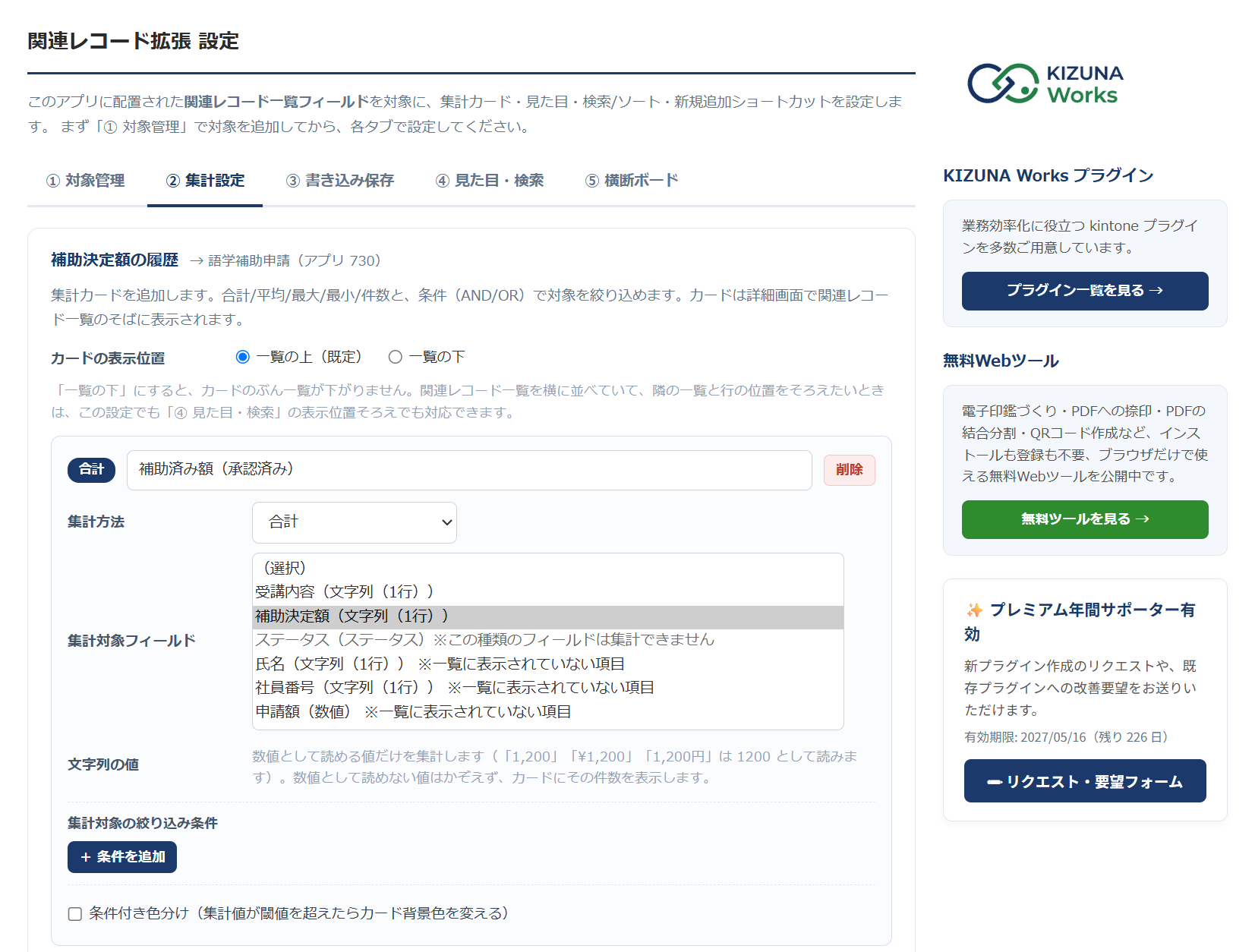Open the 集計方法 dropdown showing 合計

[x=355, y=522]
